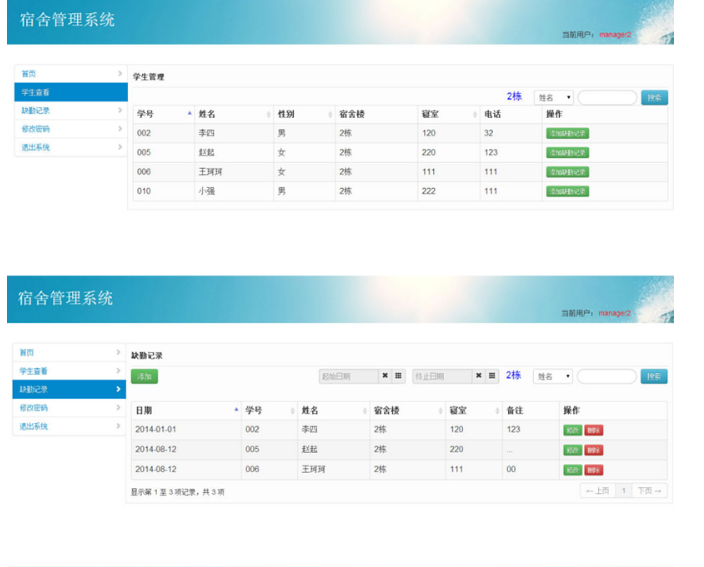Select 学生查看 in the lower sidebar menu
This screenshot has width=704, height=567.
pos(68,371)
